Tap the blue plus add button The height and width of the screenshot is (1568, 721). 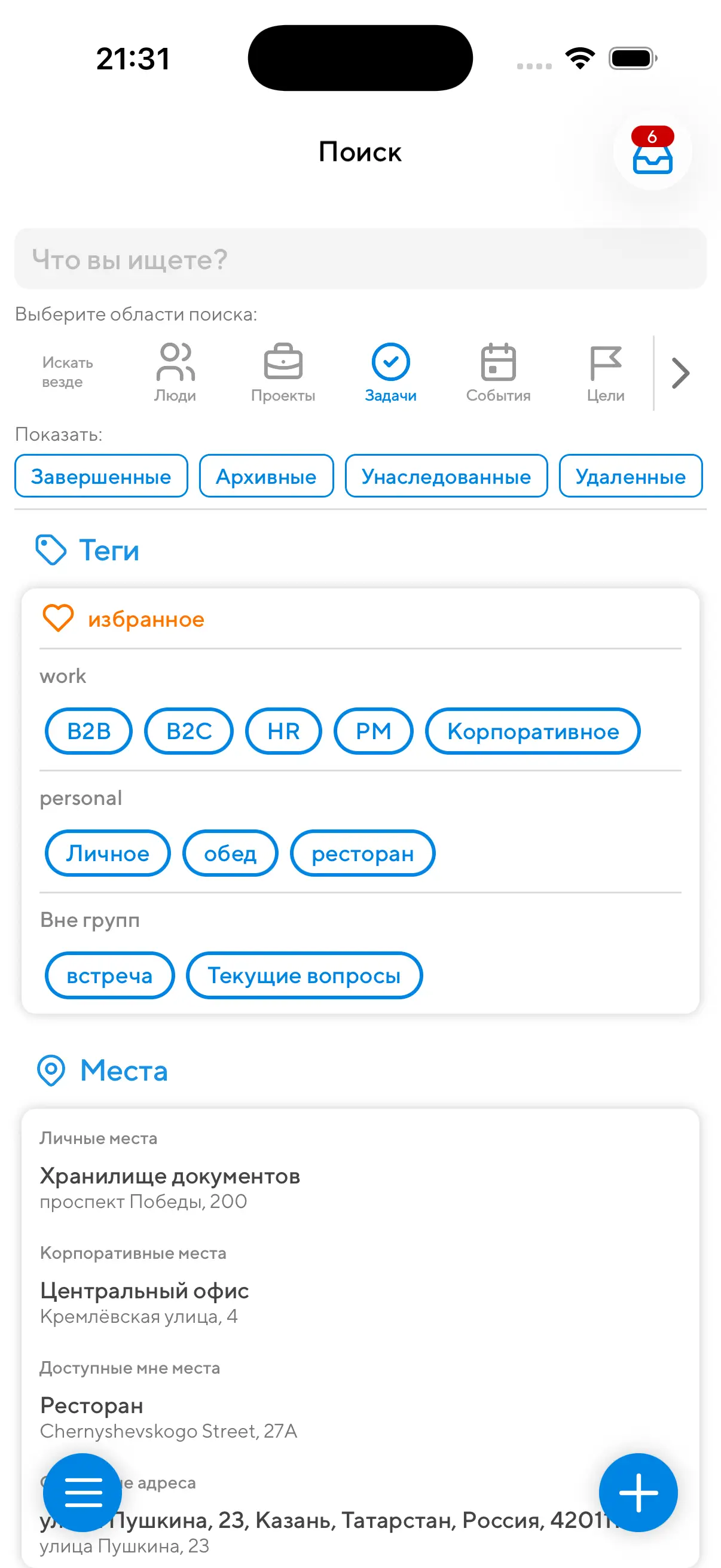tap(638, 1492)
